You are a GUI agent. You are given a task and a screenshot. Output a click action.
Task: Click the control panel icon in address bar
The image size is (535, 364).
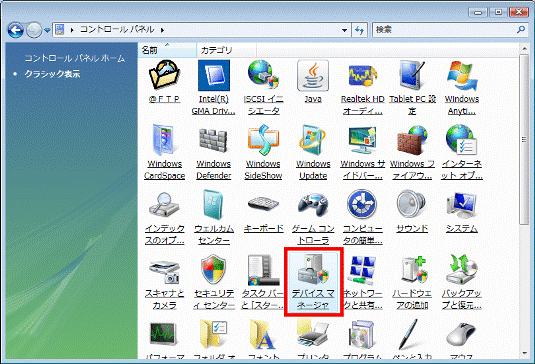tap(60, 30)
